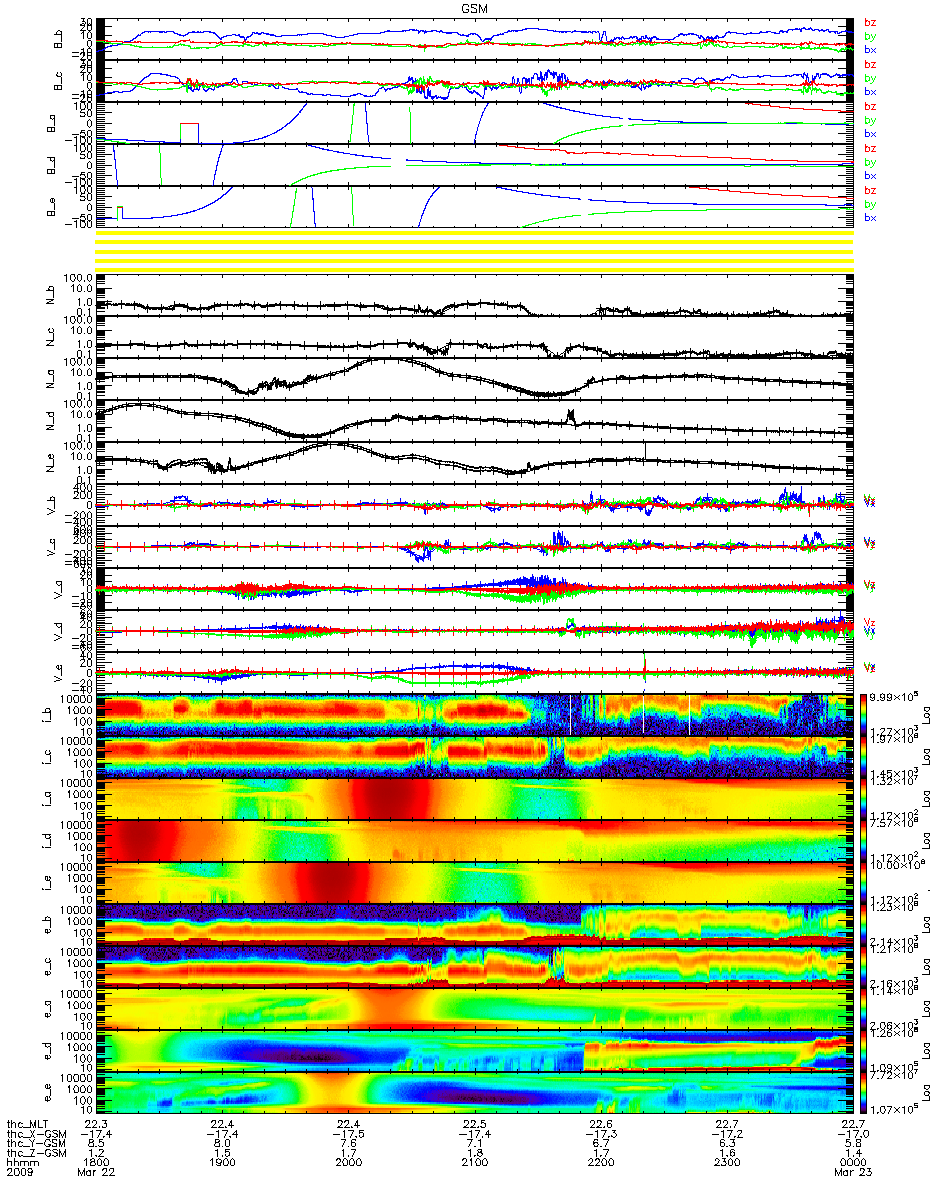Select the "thc_X-GSM" row label
The image size is (930, 1200).
(x=35, y=1136)
